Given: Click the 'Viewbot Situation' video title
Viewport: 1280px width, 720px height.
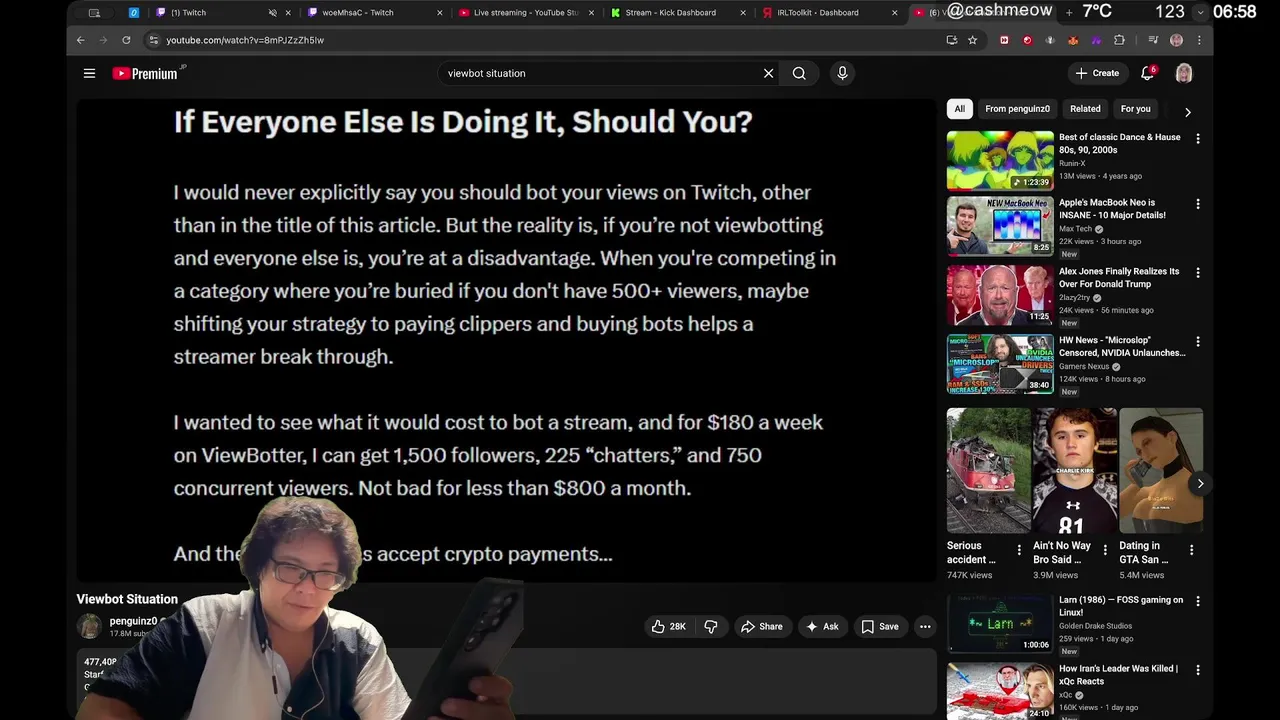Looking at the screenshot, I should pyautogui.click(x=127, y=599).
